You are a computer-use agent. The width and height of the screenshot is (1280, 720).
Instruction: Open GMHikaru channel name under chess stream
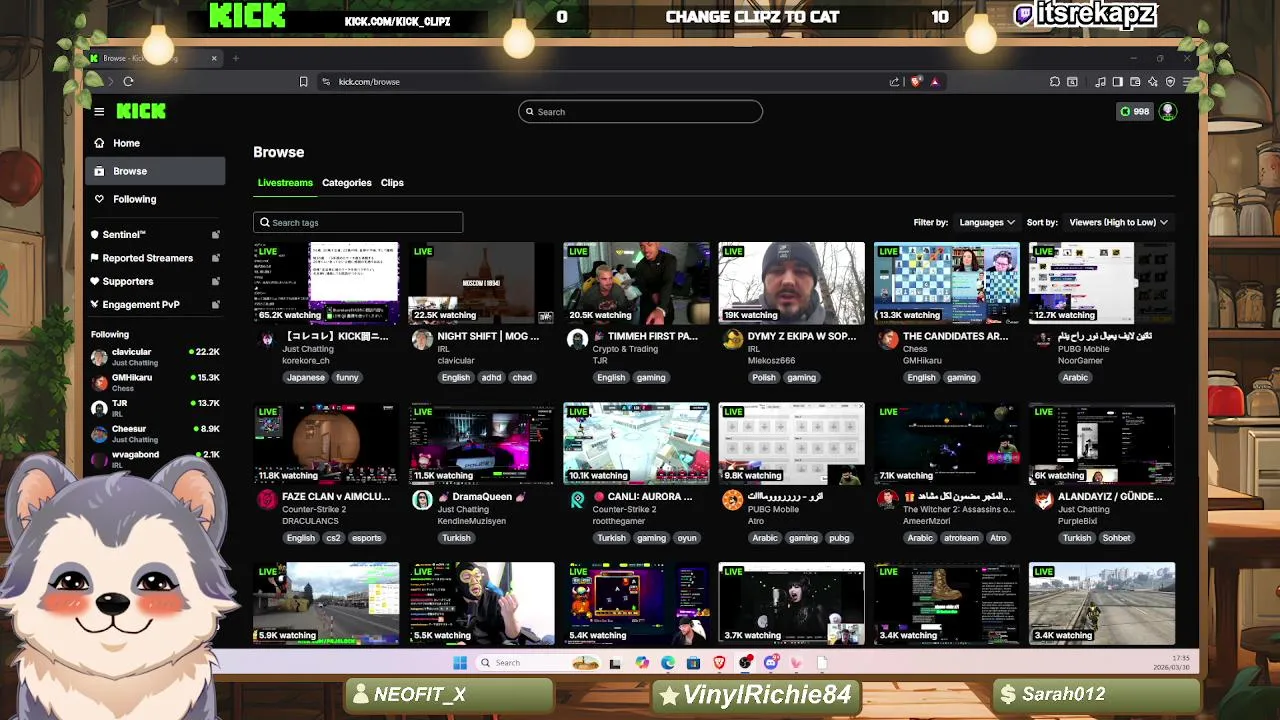tap(922, 360)
